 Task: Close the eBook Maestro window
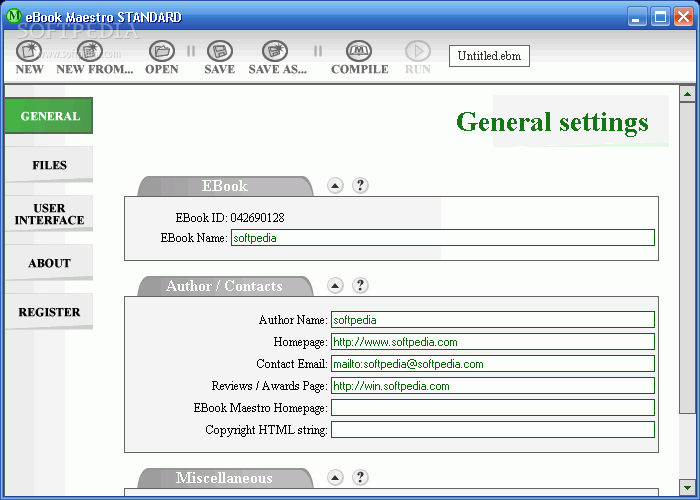coord(683,17)
